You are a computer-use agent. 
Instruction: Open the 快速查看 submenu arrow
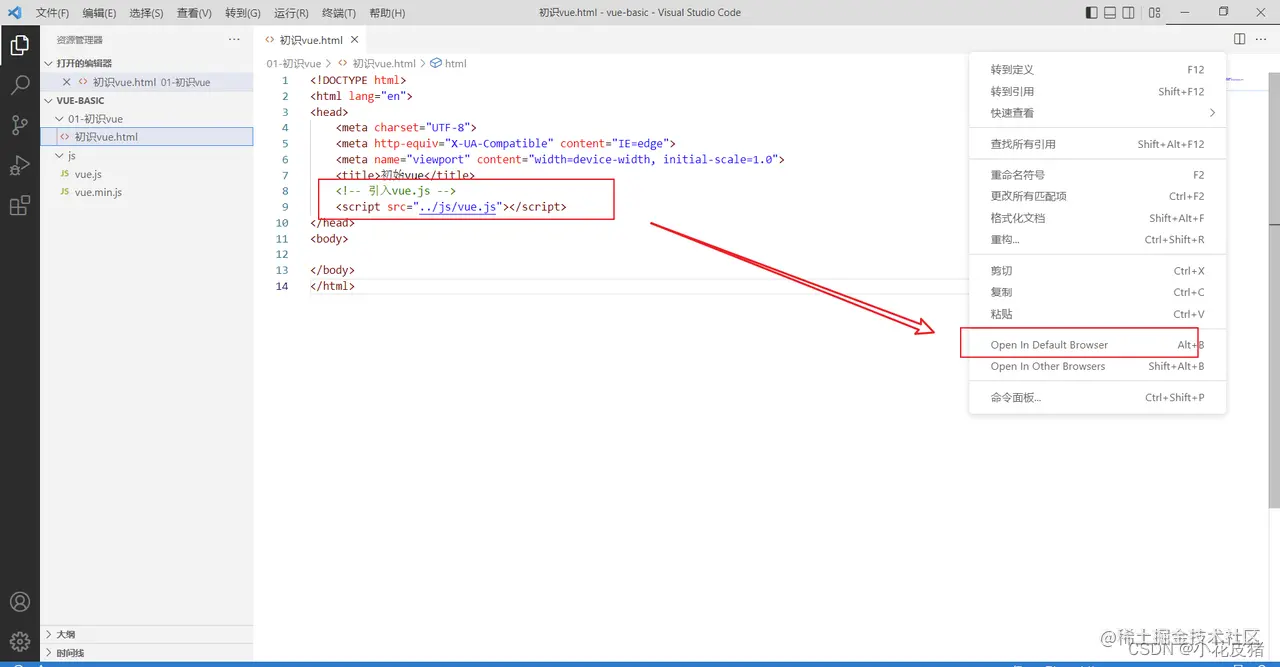1212,113
